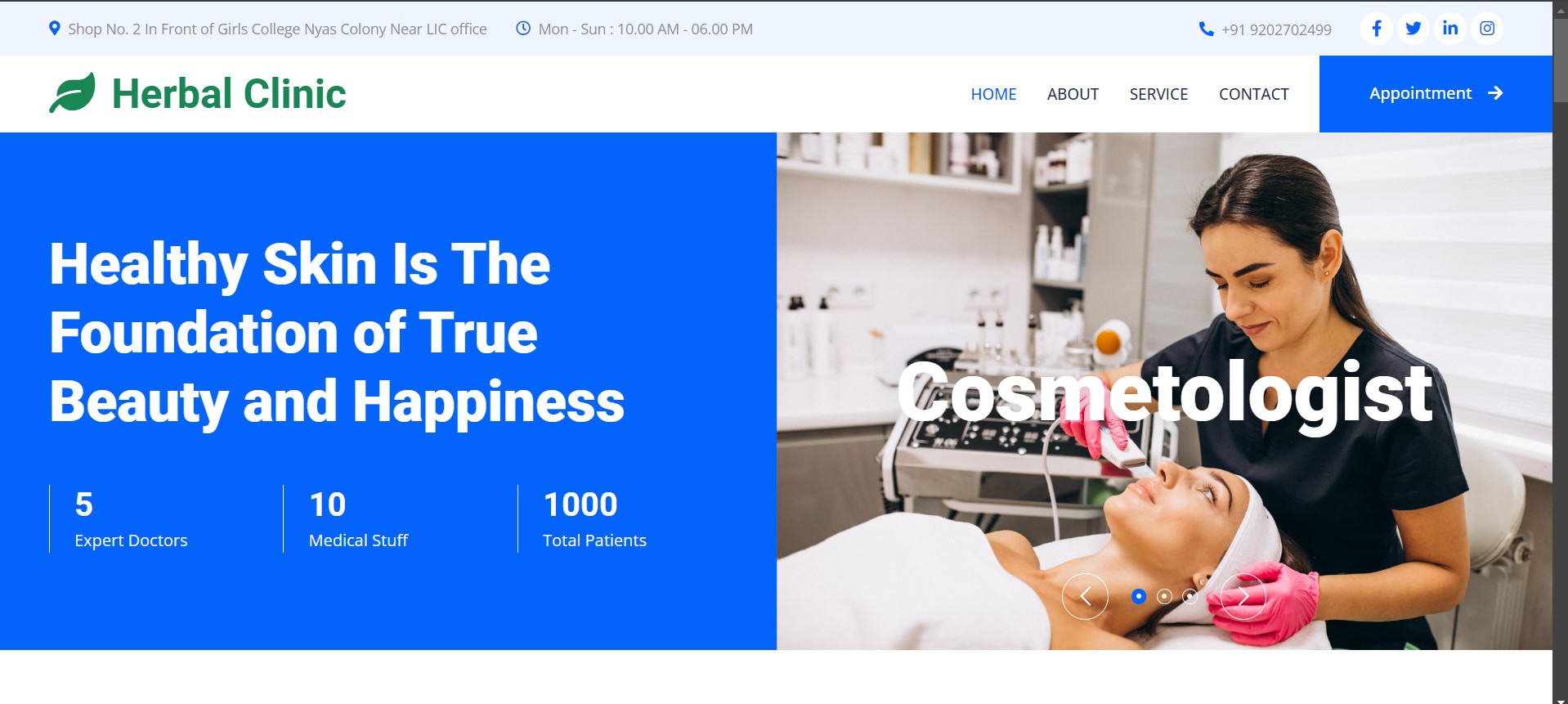The image size is (1568, 704).
Task: Click the Herbal Clinic site title
Action: point(229,93)
